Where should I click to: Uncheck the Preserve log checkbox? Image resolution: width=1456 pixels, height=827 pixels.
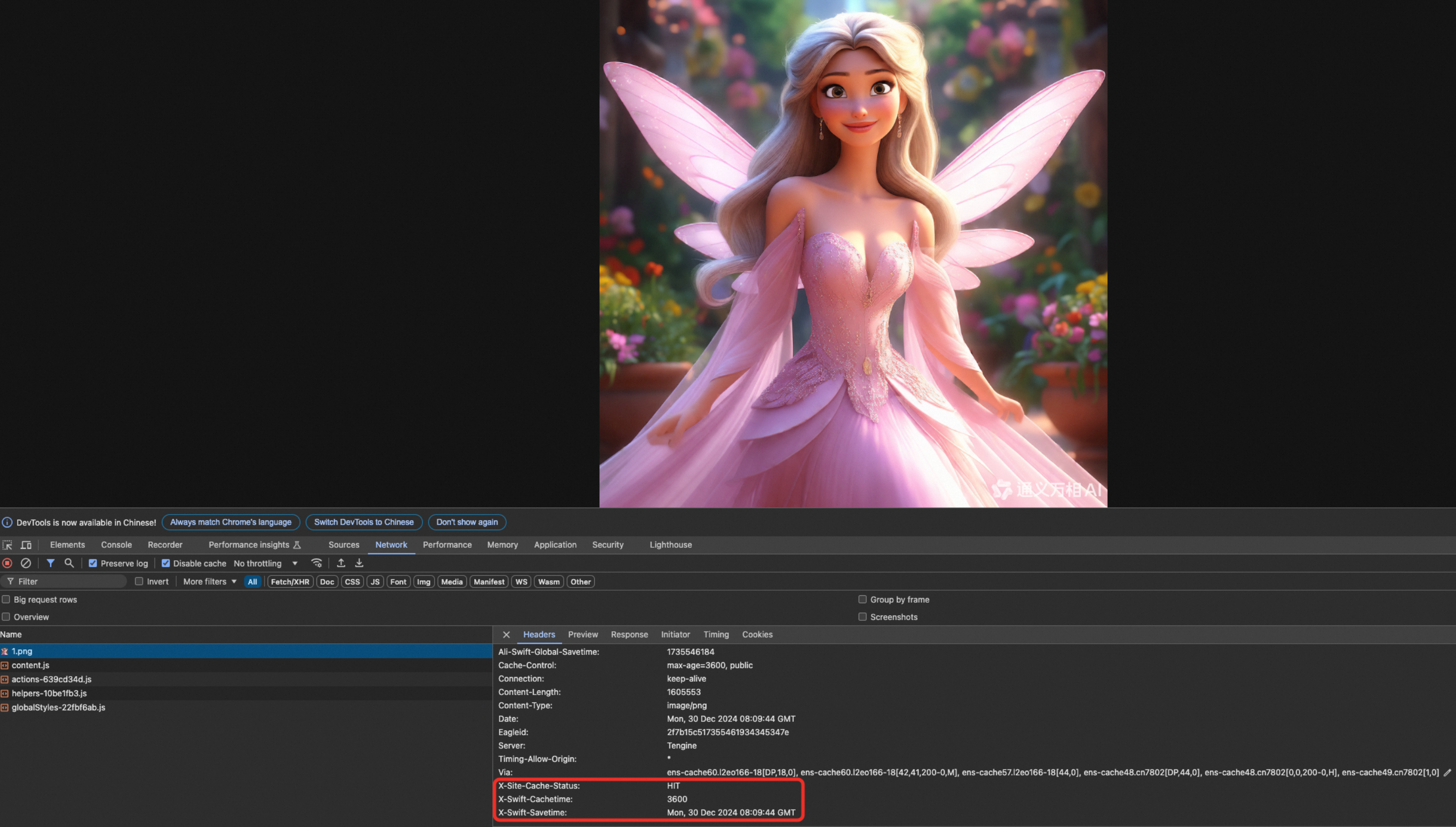click(x=93, y=563)
